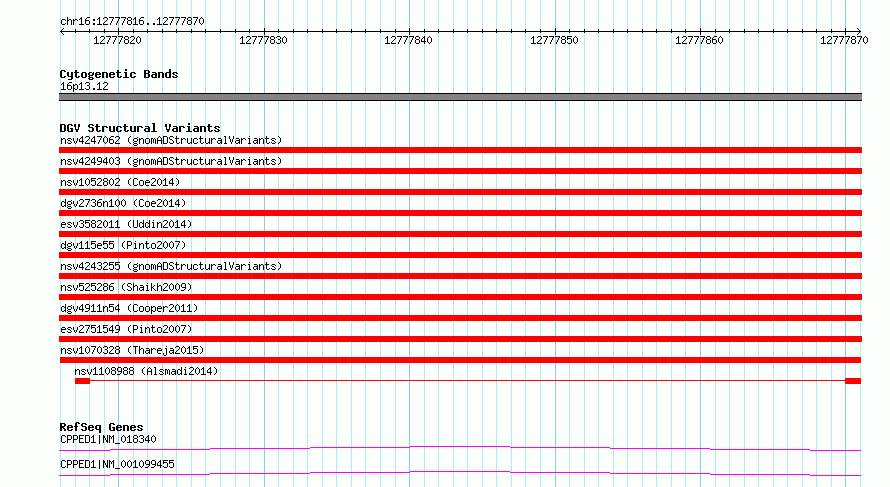Select variant label nsv1070328 (Thareja2015)
This screenshot has width=890, height=487.
click(x=132, y=350)
